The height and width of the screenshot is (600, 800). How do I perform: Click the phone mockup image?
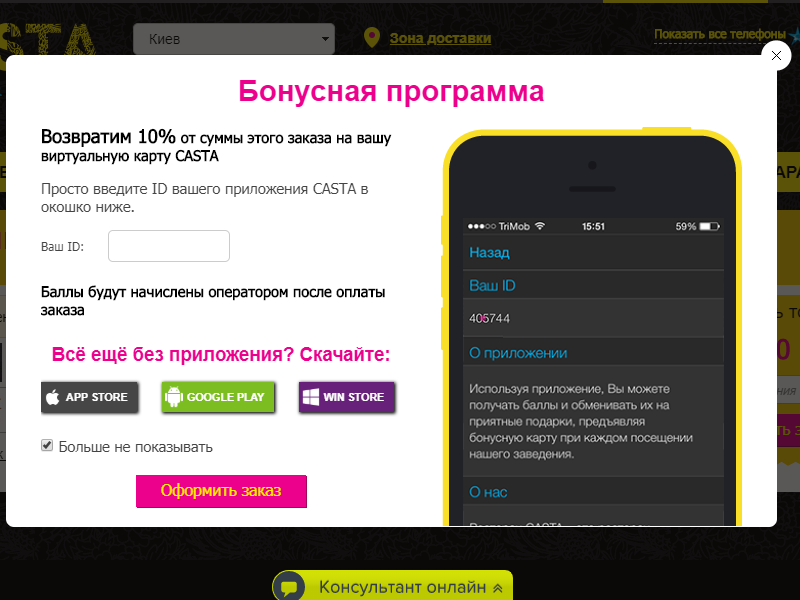[592, 327]
